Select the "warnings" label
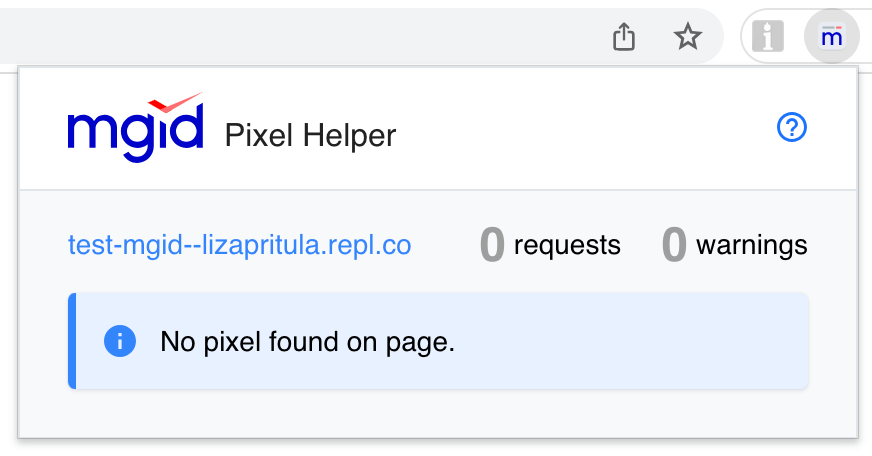 (751, 245)
